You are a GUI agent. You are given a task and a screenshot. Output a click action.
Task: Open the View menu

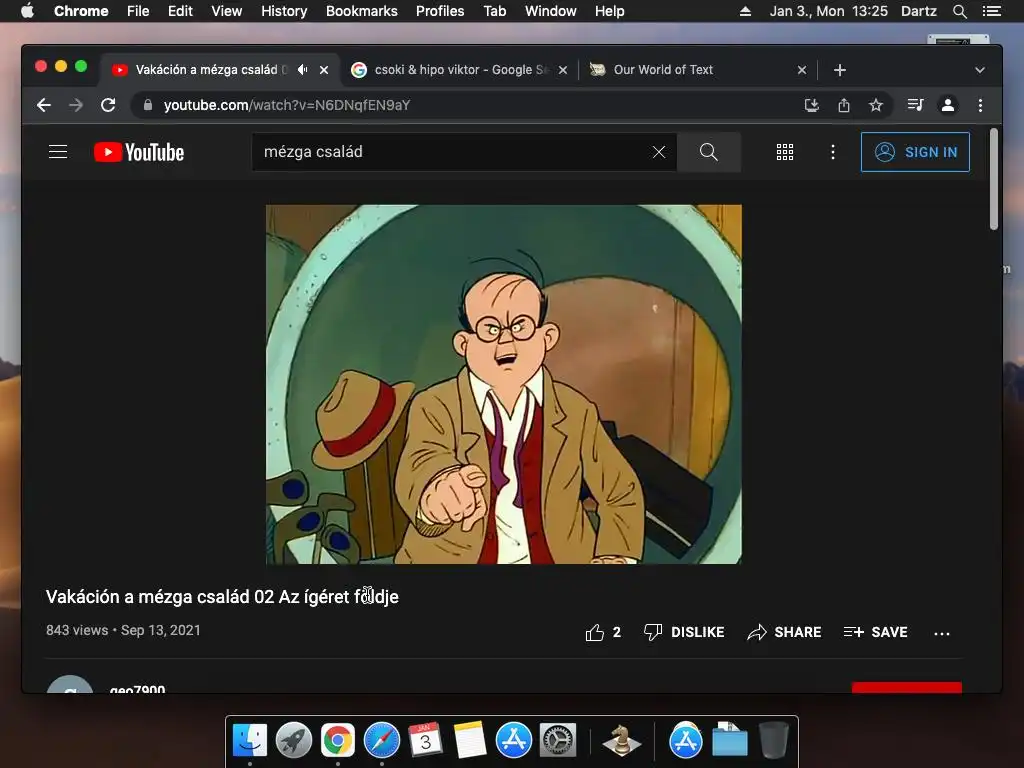click(227, 11)
